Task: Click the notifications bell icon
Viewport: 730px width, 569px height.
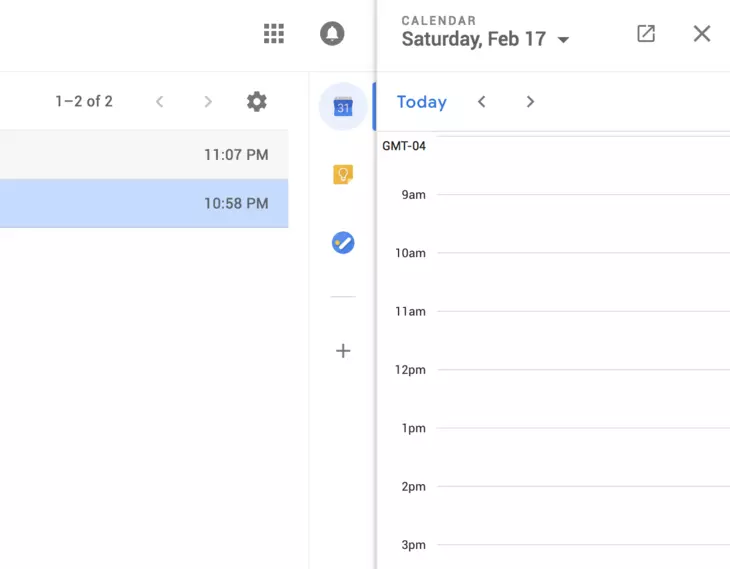Action: tap(332, 34)
